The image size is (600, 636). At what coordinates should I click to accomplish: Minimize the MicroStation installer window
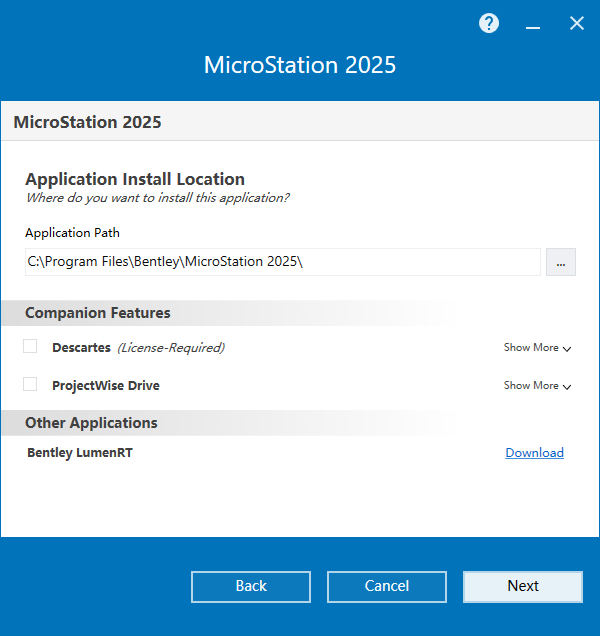point(533,25)
